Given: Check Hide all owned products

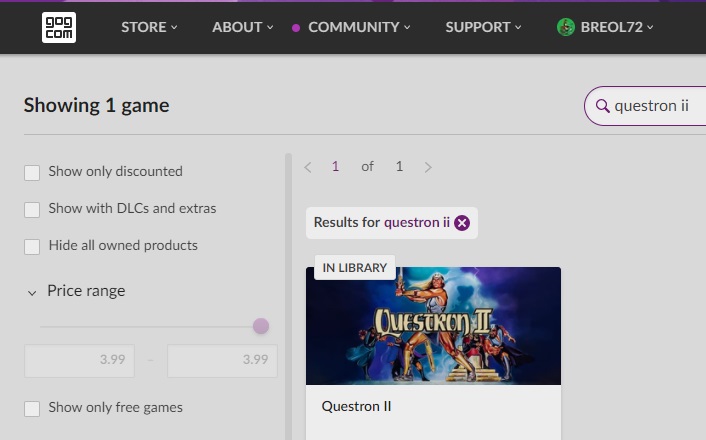Looking at the screenshot, I should (32, 246).
